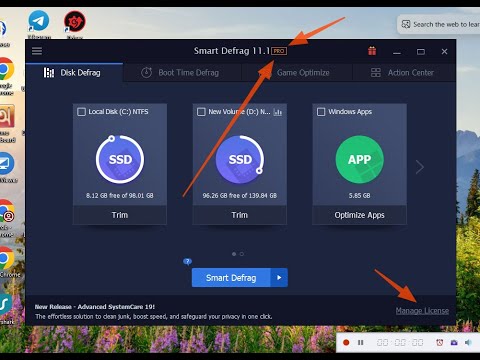
Task: Start the Smart Defrag button
Action: [x=231, y=278]
